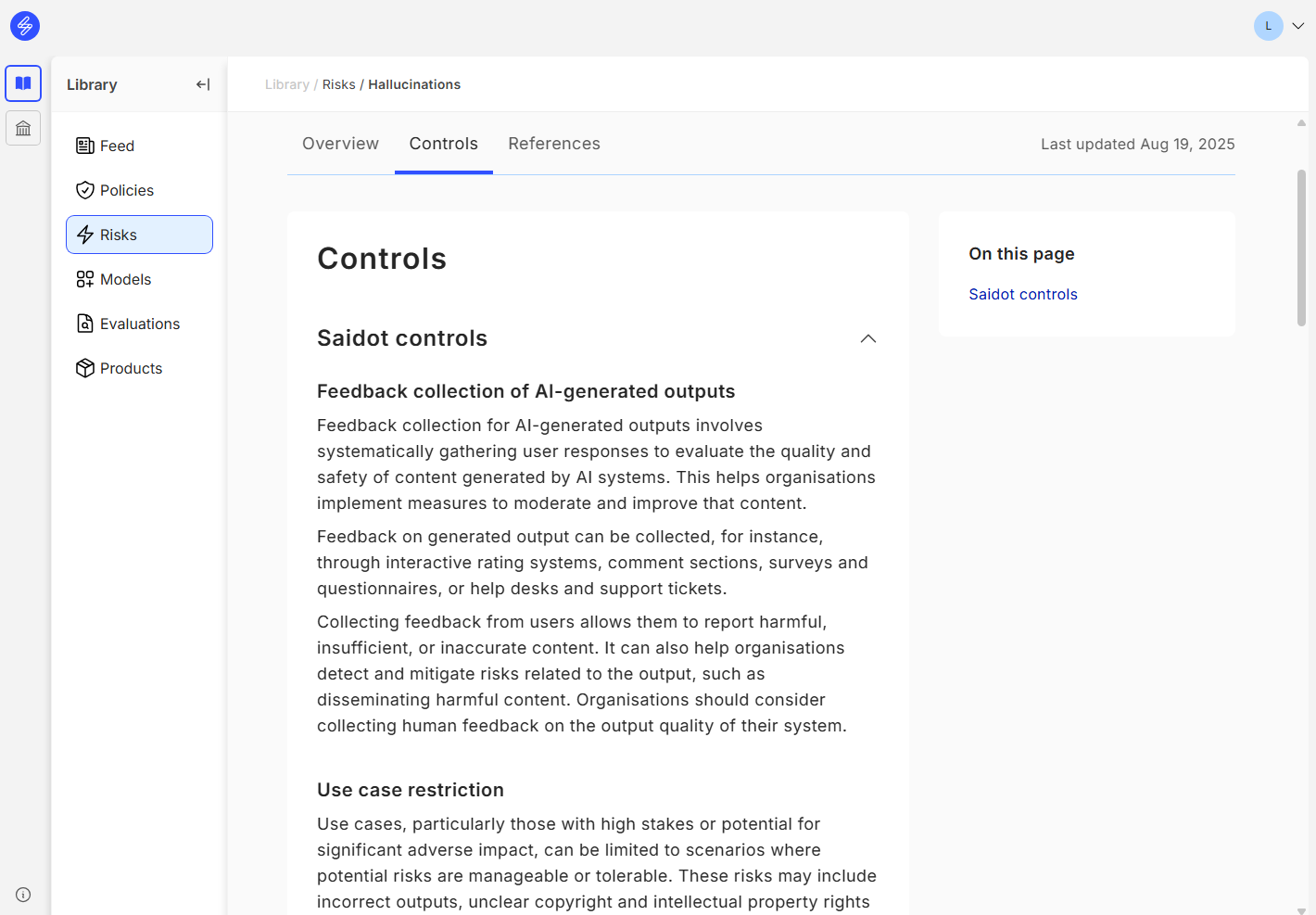Select the Controls tab

tap(443, 144)
